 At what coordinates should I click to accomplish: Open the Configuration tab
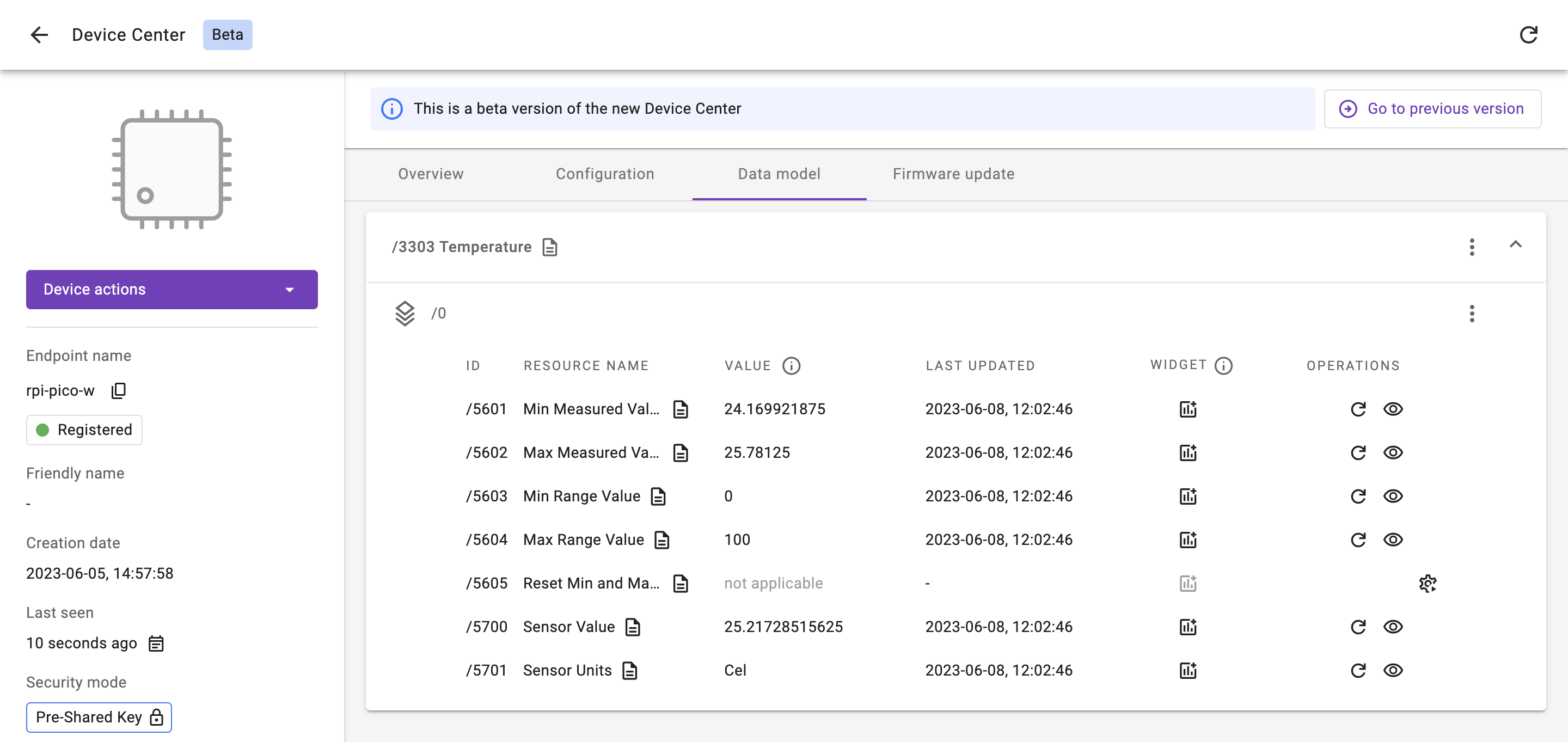[604, 174]
